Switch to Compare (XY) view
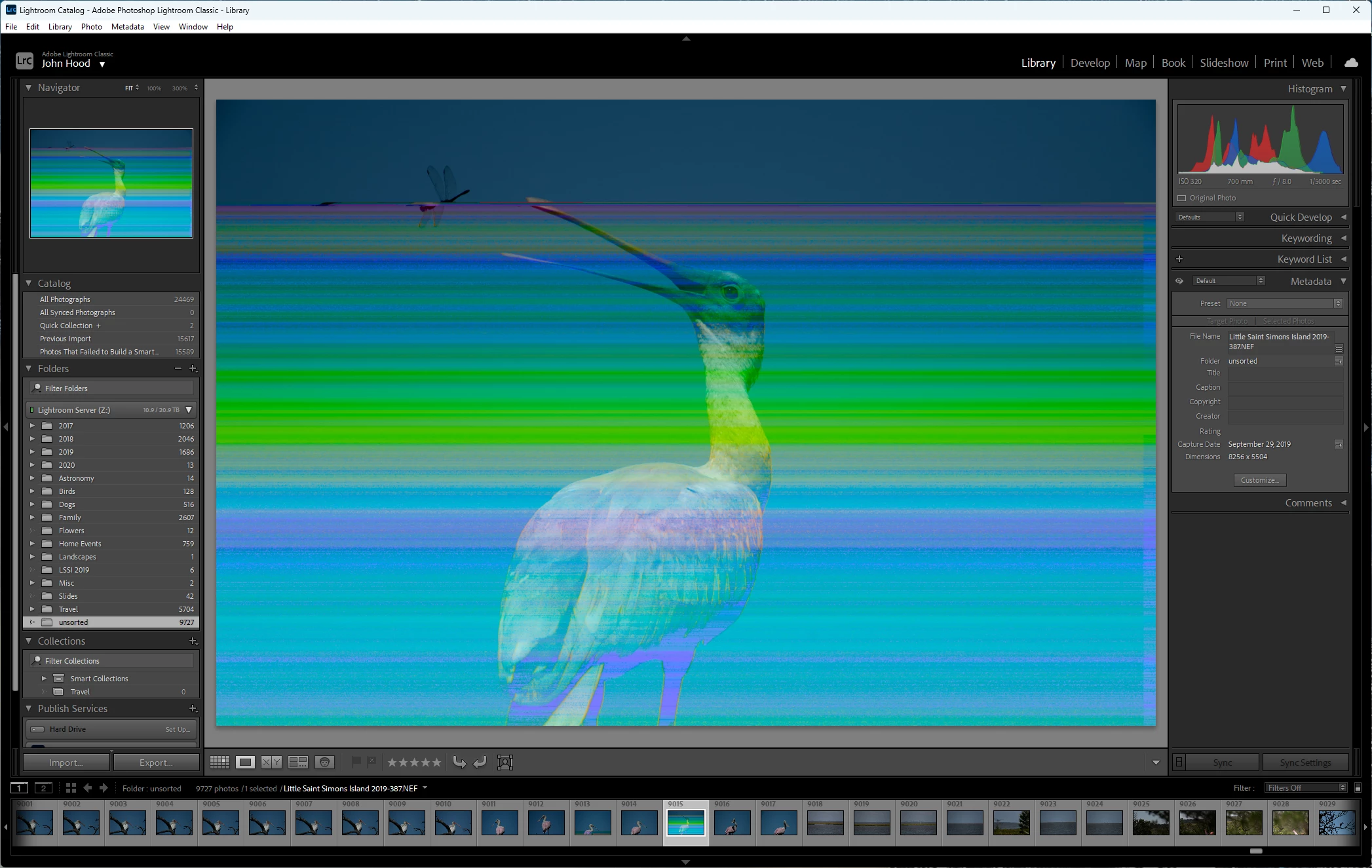The image size is (1372, 868). [271, 762]
